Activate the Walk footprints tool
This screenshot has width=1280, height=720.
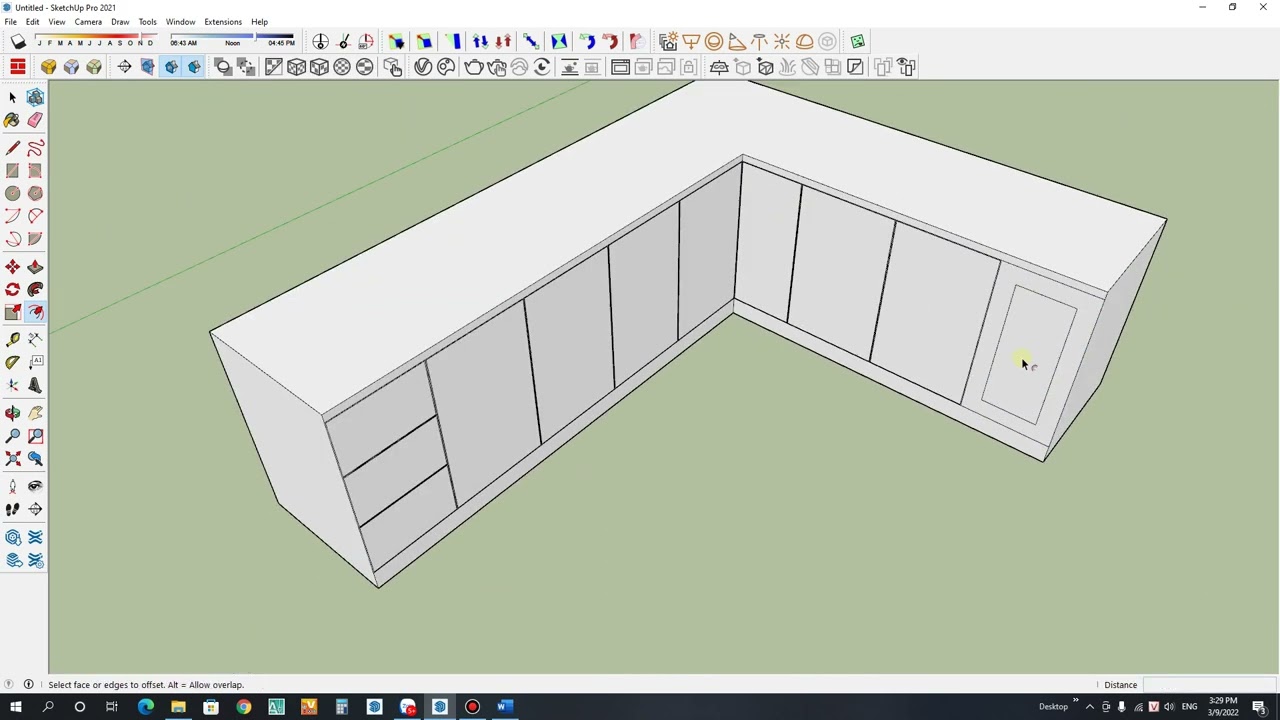[x=12, y=509]
